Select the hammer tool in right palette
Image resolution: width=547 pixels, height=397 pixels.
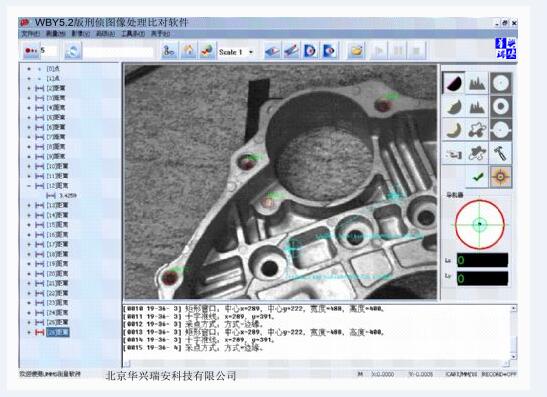pyautogui.click(x=500, y=153)
